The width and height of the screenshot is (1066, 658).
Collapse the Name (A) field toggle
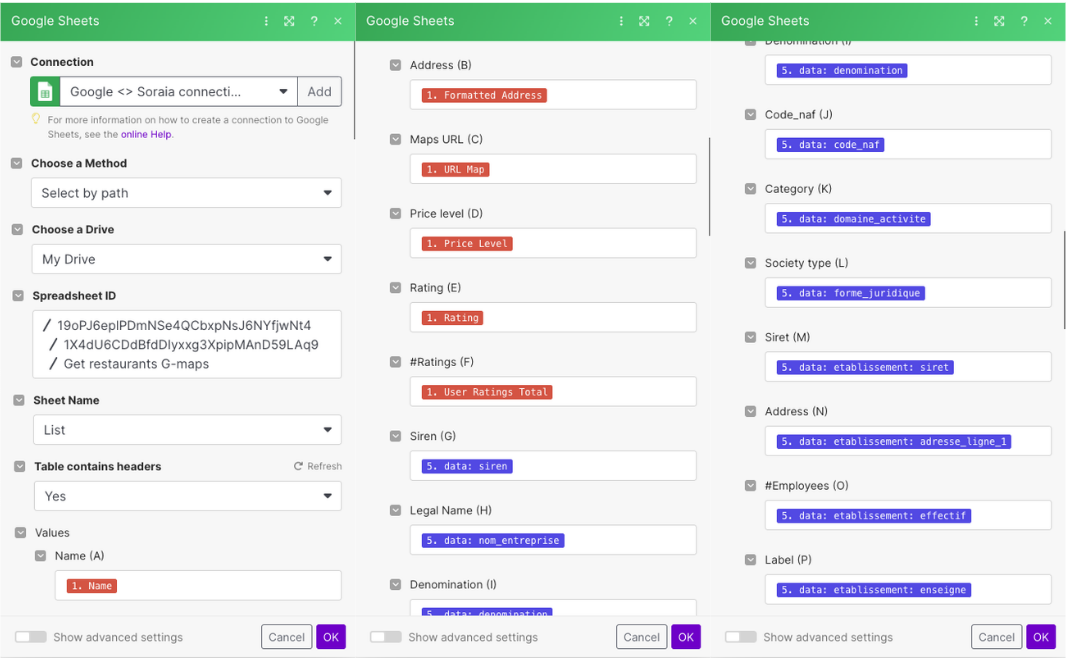pos(41,556)
